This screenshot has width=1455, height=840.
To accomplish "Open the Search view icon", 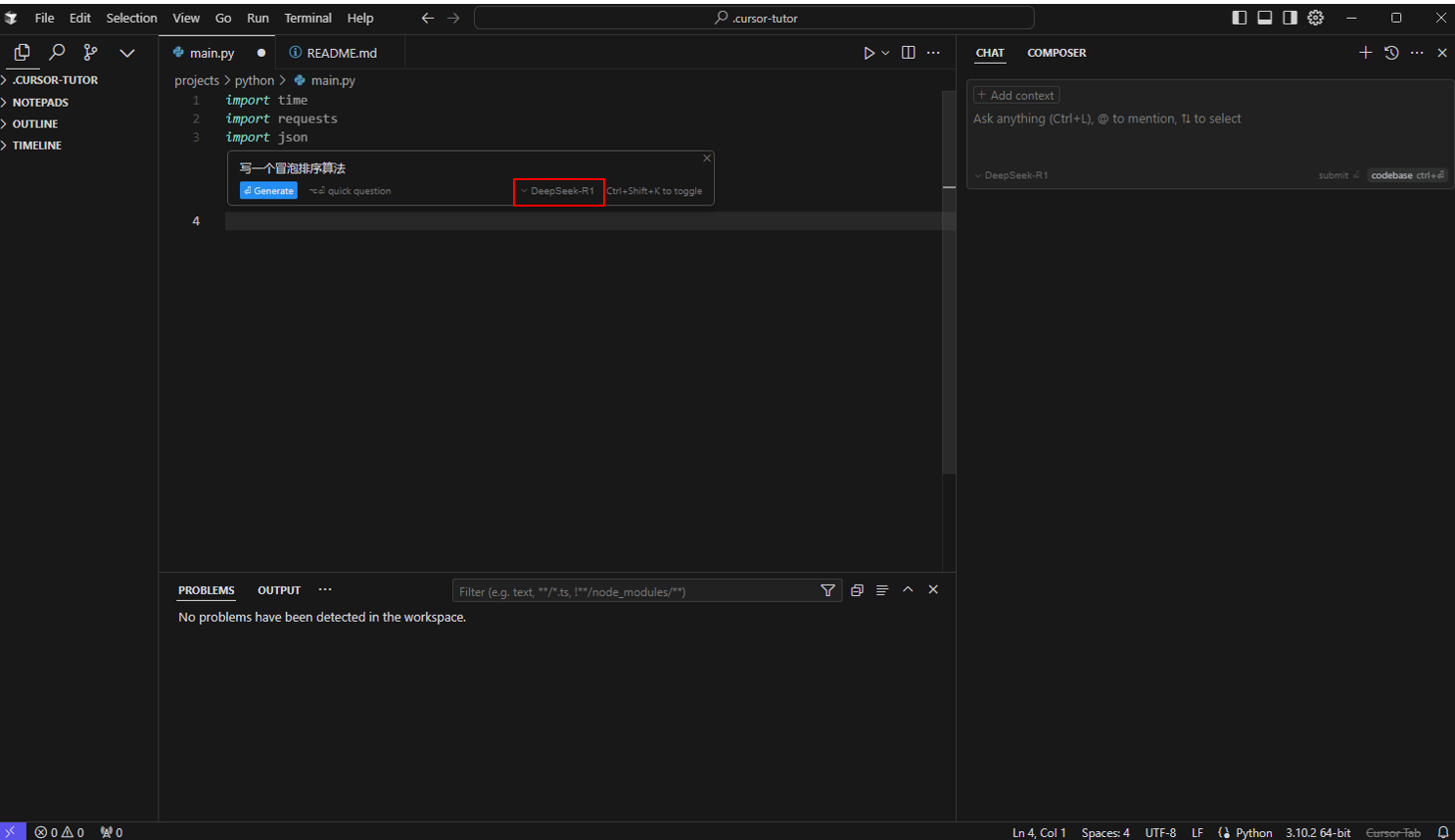I will (x=57, y=53).
